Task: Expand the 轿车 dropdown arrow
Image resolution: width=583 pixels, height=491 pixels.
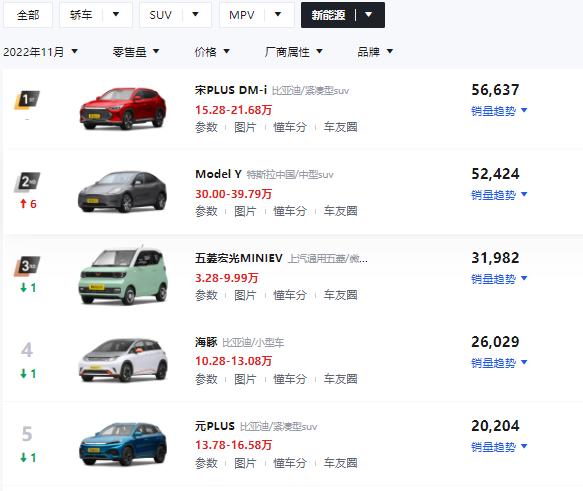Action: click(116, 14)
